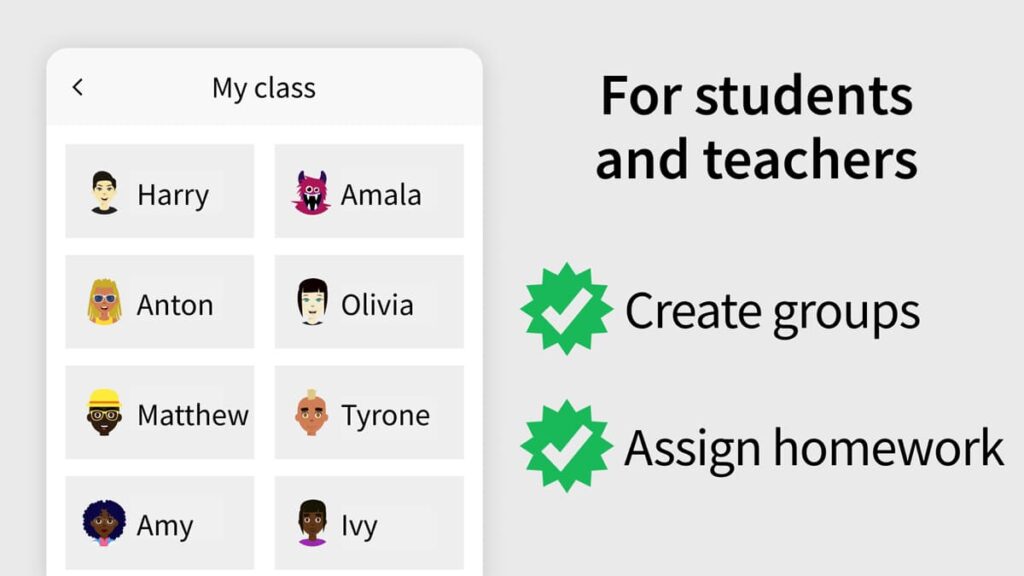Click Amala's pink monster avatar
This screenshot has width=1024, height=576.
[311, 192]
